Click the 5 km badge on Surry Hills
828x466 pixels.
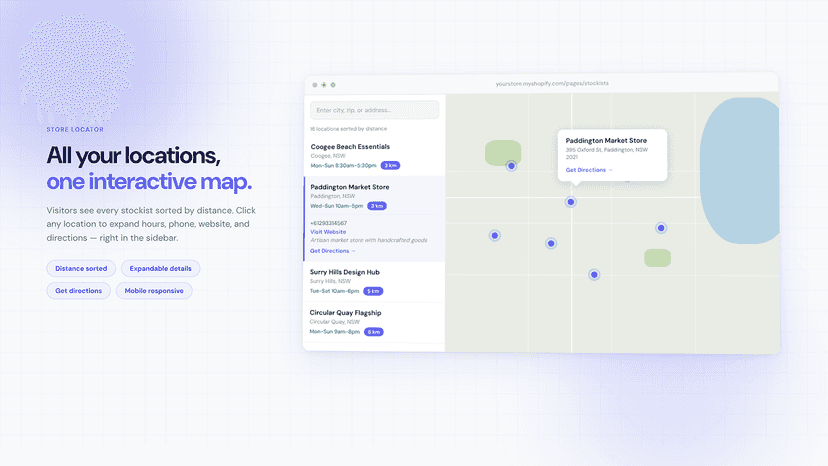(x=373, y=291)
